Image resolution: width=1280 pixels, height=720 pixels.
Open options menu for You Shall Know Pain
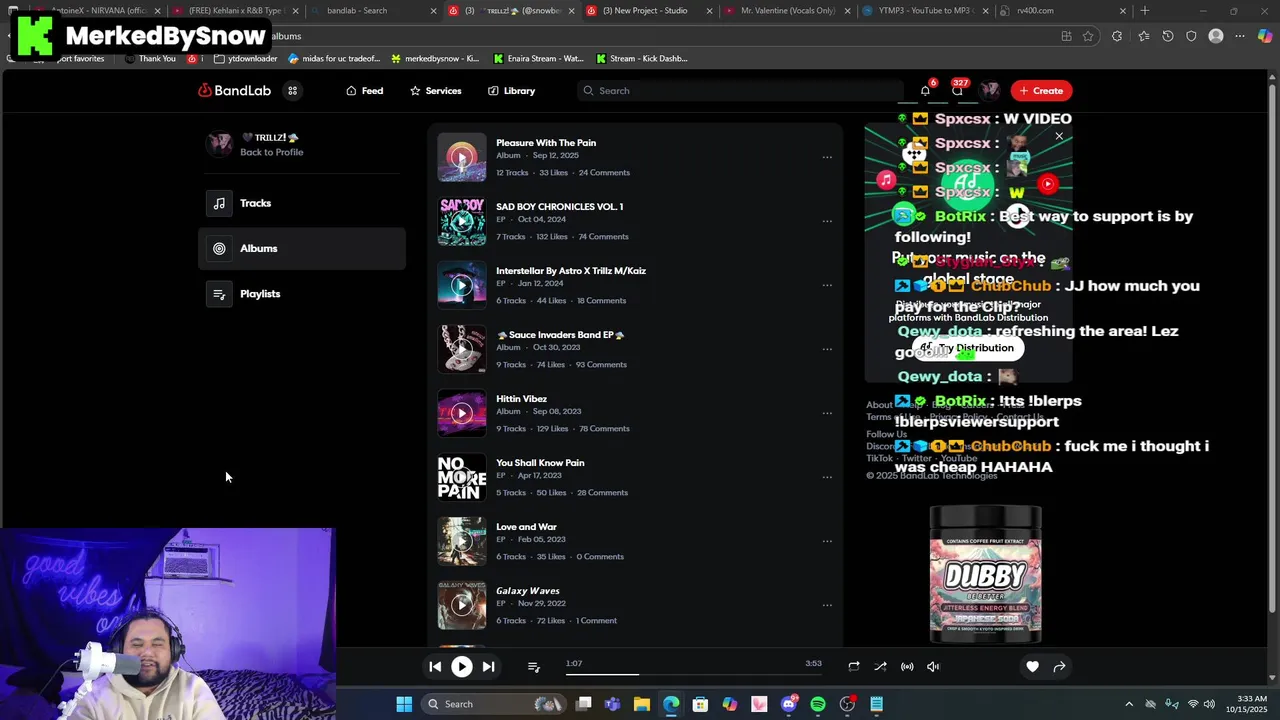tap(827, 477)
